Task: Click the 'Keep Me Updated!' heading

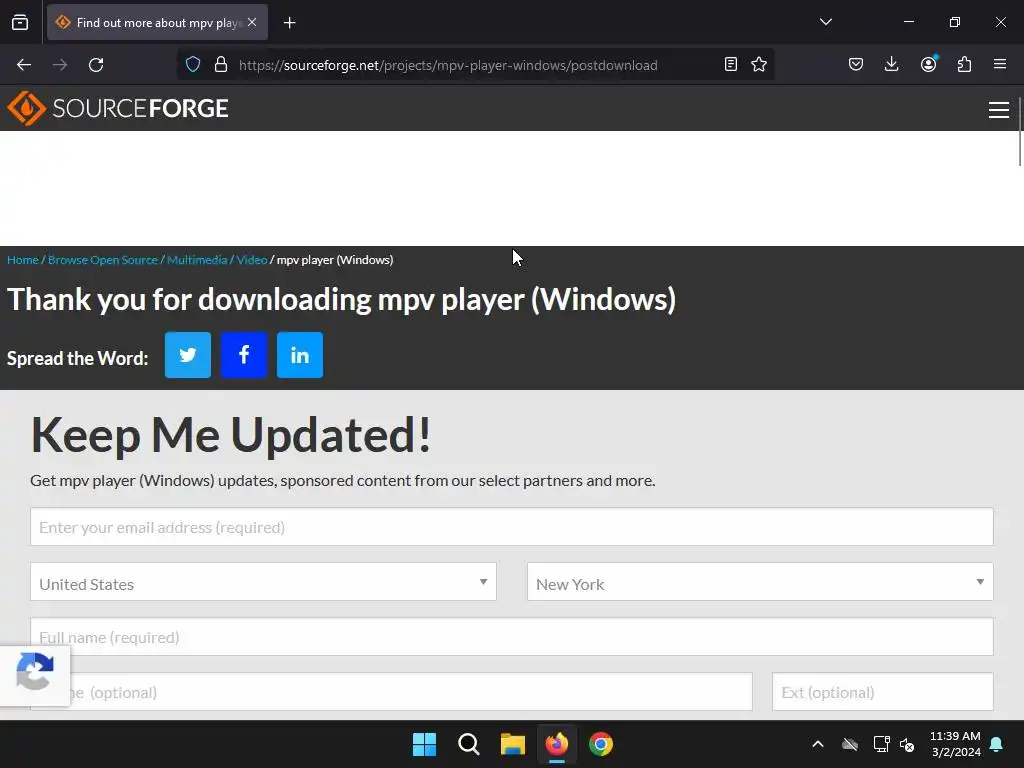Action: (231, 435)
